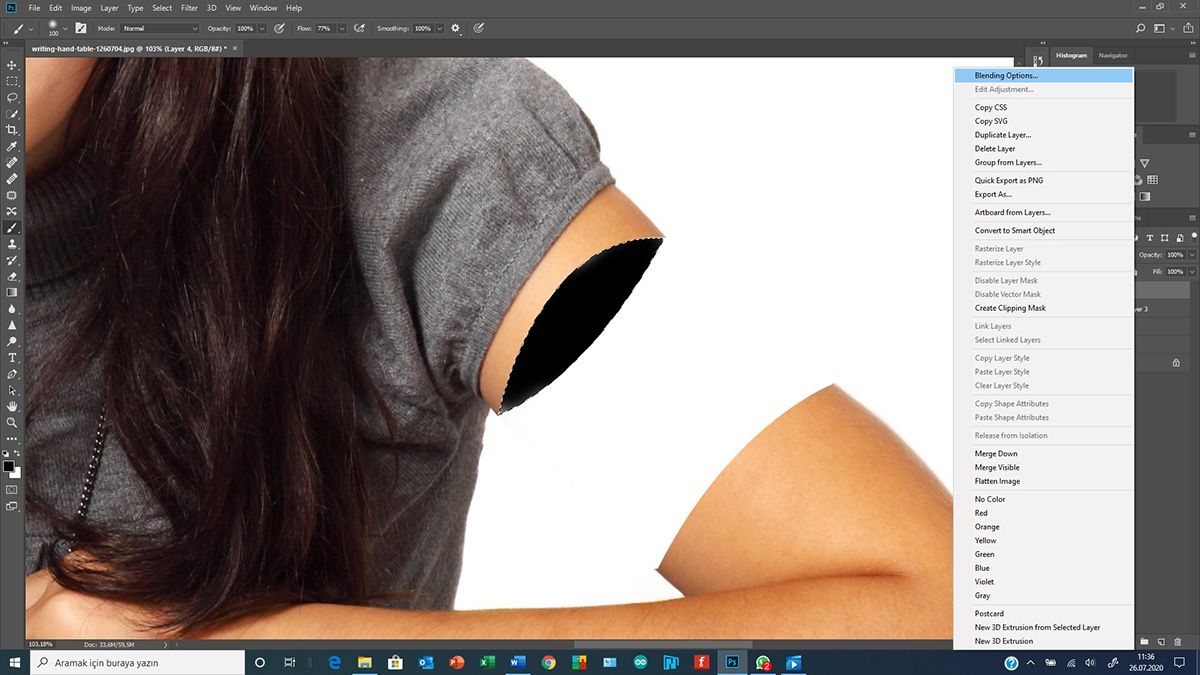Image resolution: width=1200 pixels, height=675 pixels.
Task: Enable airbrush-style build-up effect
Action: click(x=357, y=28)
